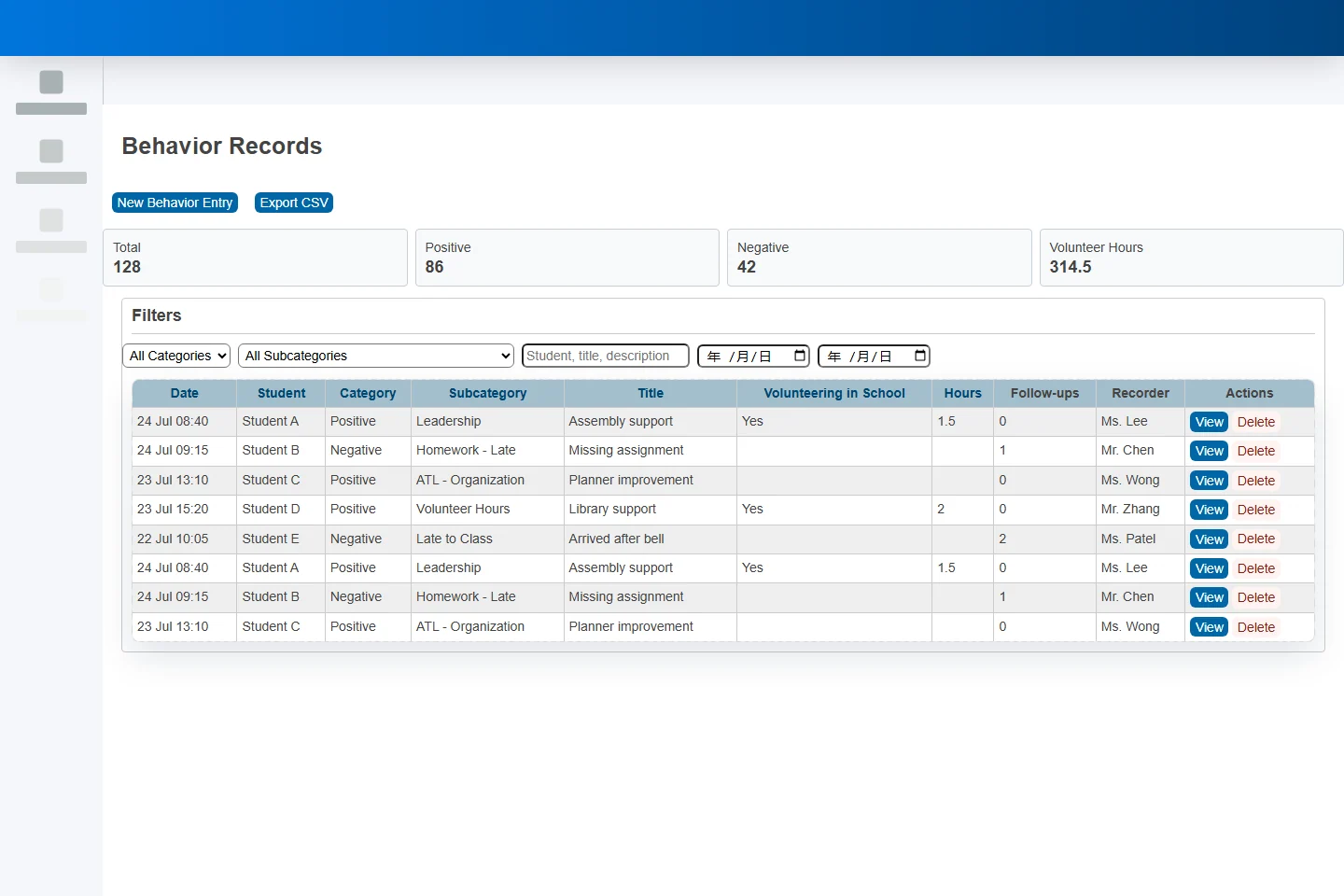Viewport: 1344px width, 896px height.
Task: Click the Ms. Patel recorder cell
Action: click(1141, 539)
